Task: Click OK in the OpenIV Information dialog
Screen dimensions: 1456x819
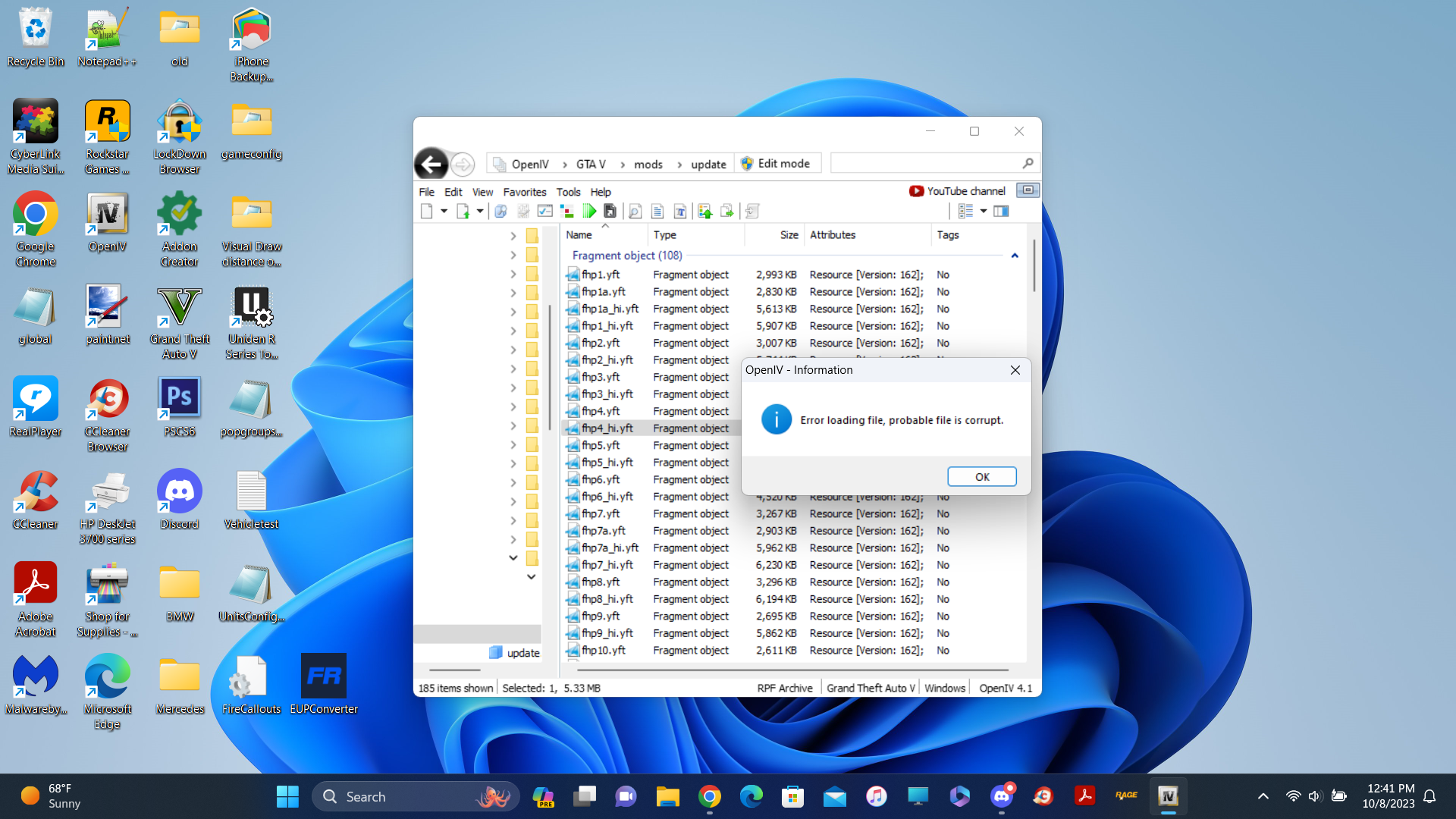Action: pyautogui.click(x=981, y=477)
